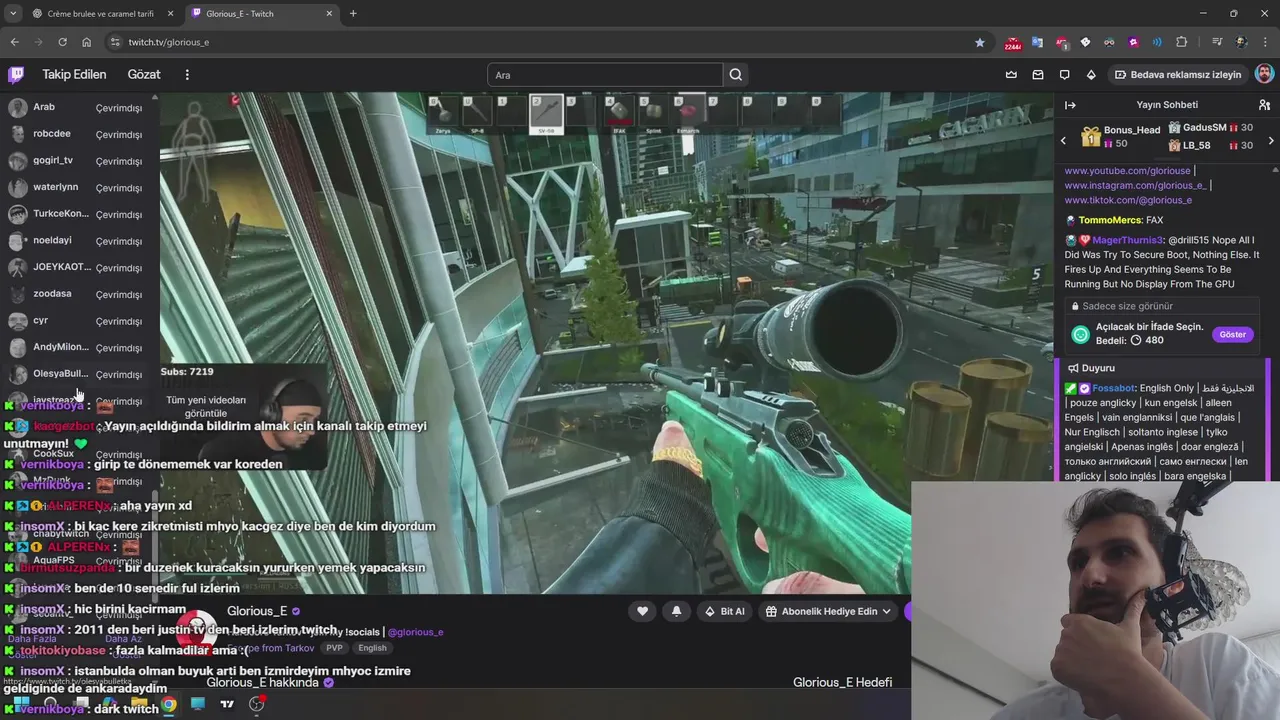Open the Gözat menu item
1280x720 pixels.
point(144,75)
